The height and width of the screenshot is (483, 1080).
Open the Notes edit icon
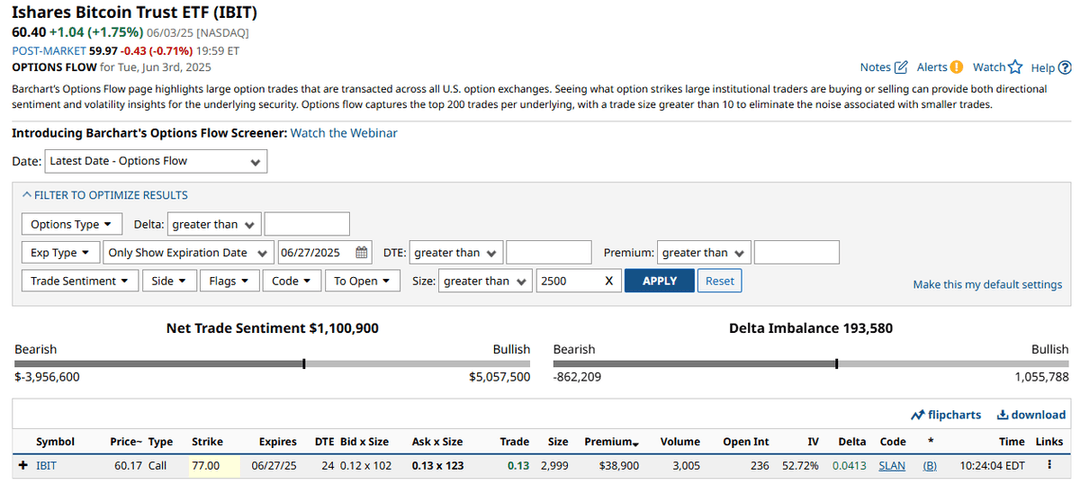901,68
